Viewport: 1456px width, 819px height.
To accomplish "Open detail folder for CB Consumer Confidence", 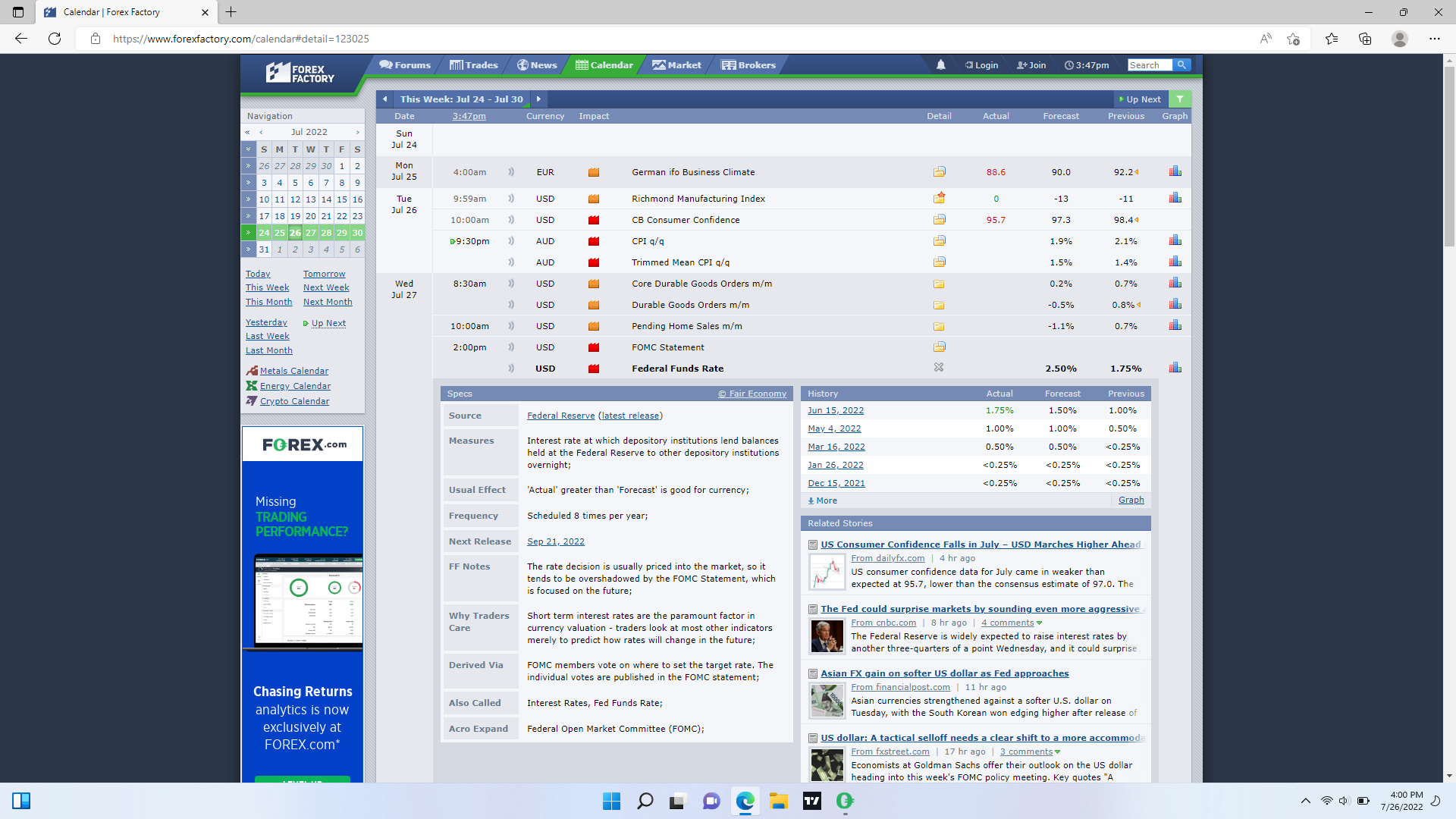I will click(939, 220).
